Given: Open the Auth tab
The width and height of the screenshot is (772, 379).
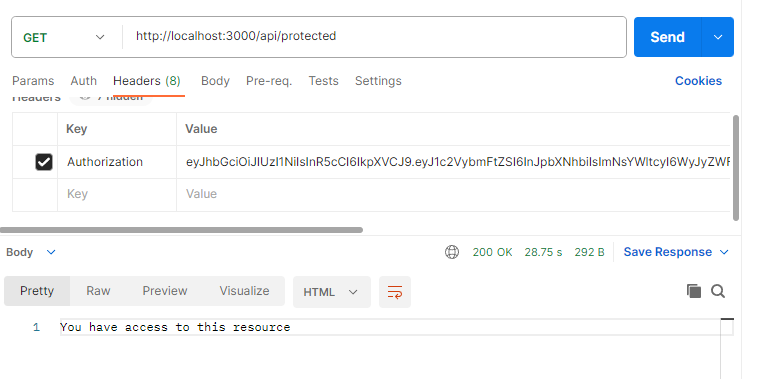Looking at the screenshot, I should click(84, 81).
